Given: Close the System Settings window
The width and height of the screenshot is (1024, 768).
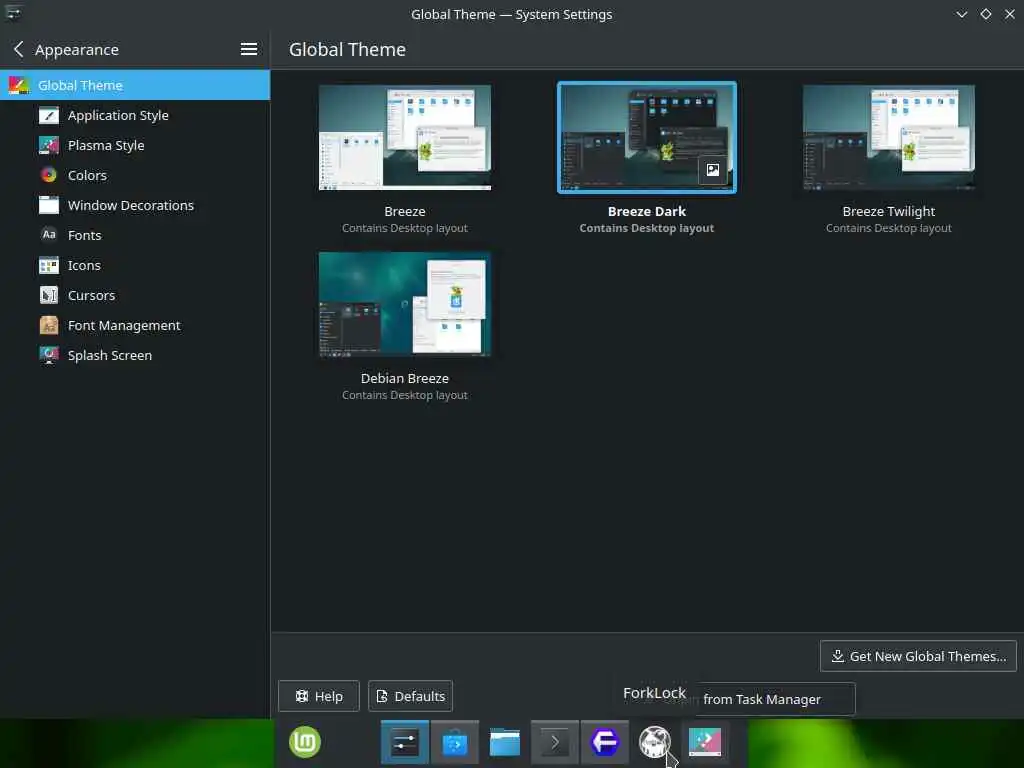Looking at the screenshot, I should (1010, 14).
